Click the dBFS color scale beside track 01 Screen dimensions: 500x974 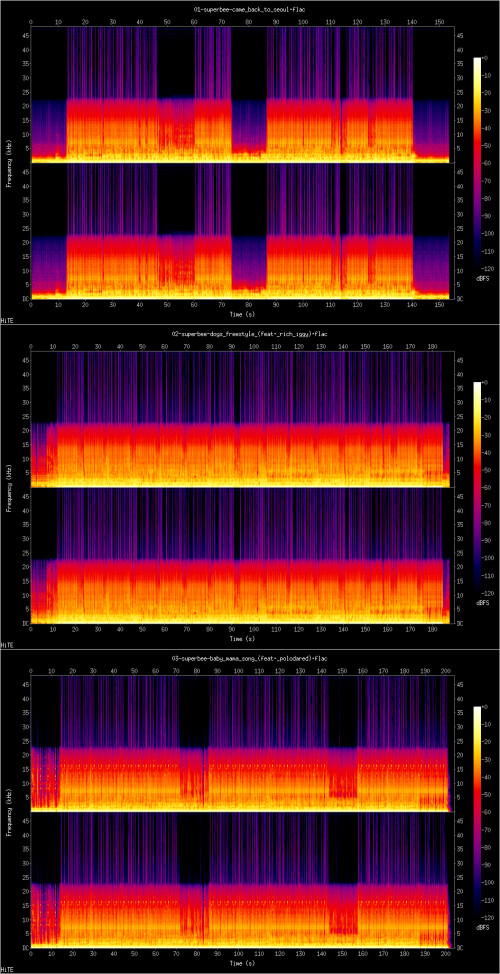[x=477, y=165]
